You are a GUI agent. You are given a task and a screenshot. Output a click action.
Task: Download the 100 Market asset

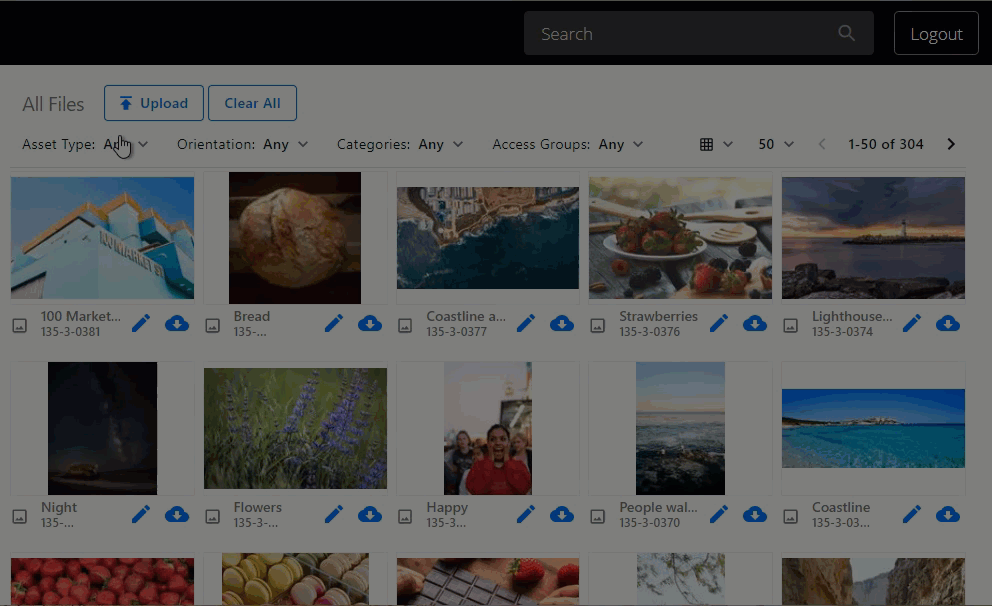coord(177,324)
